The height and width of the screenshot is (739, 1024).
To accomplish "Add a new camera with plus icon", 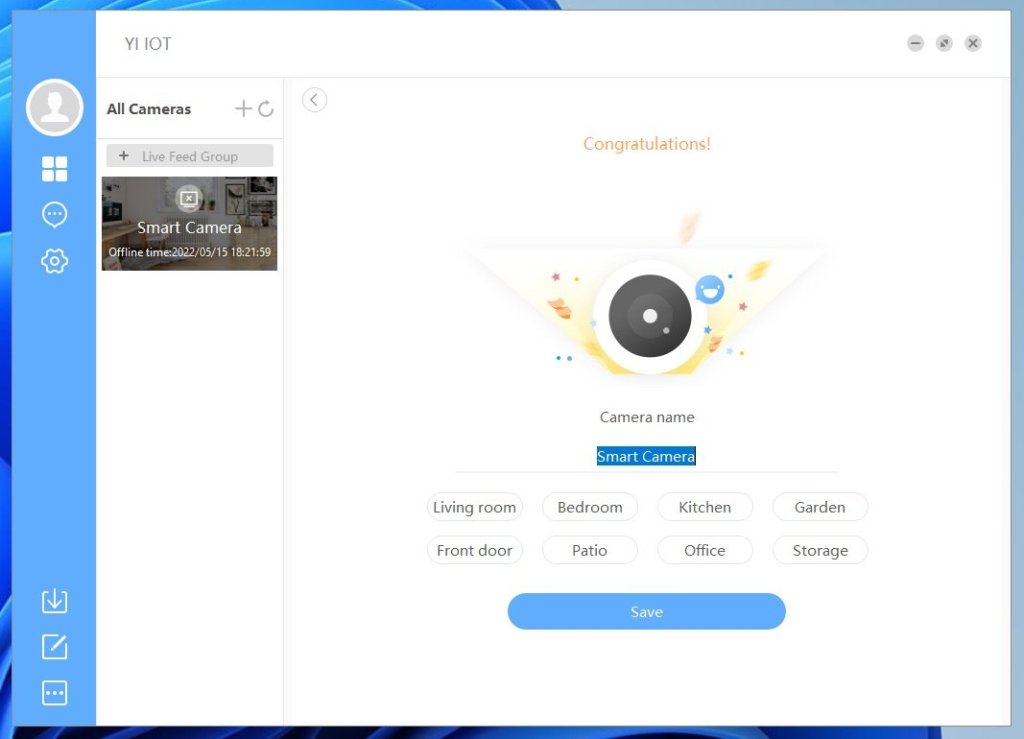I will point(243,109).
